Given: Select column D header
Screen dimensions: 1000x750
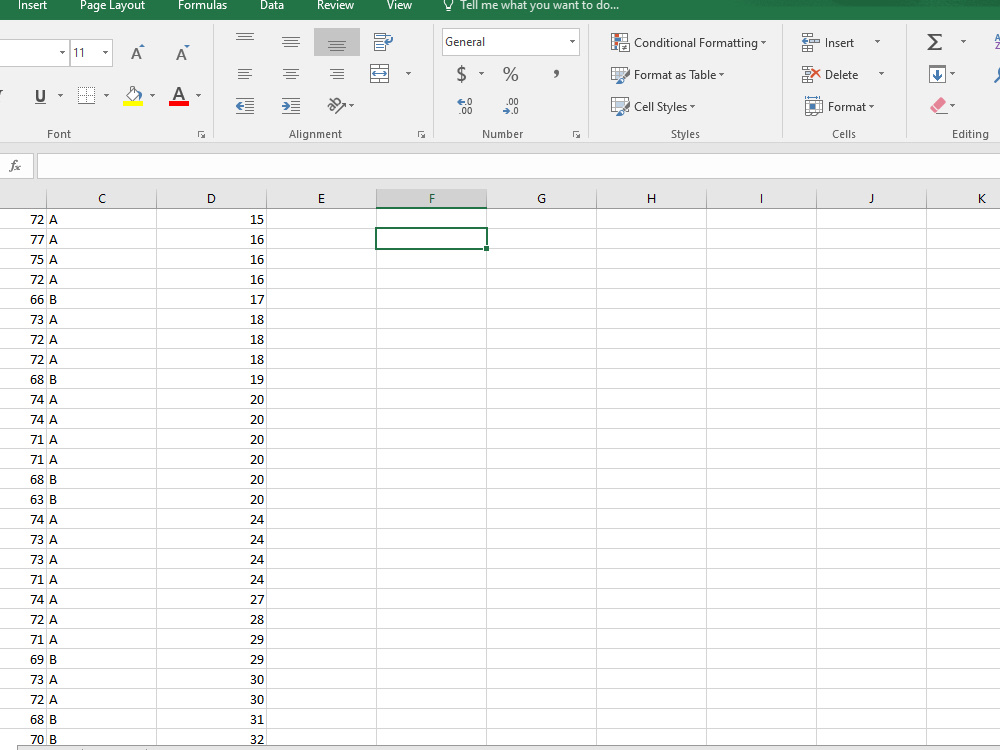Looking at the screenshot, I should click(211, 198).
